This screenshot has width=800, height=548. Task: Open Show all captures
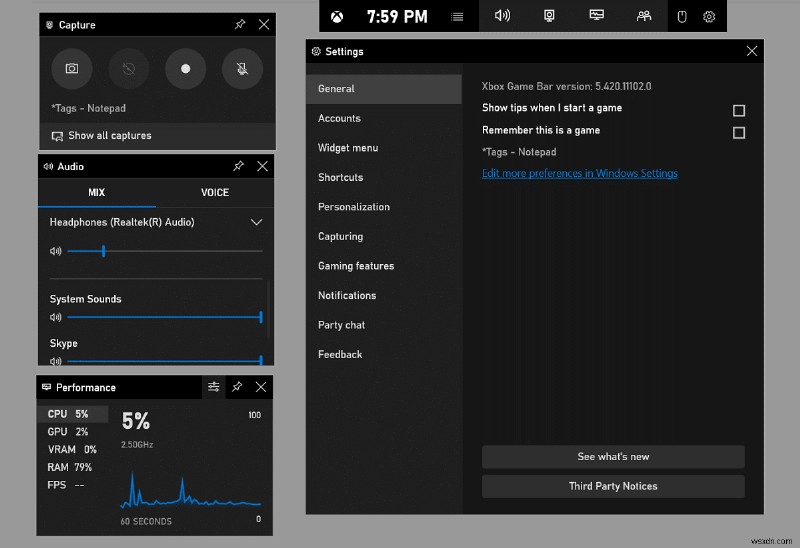point(157,136)
